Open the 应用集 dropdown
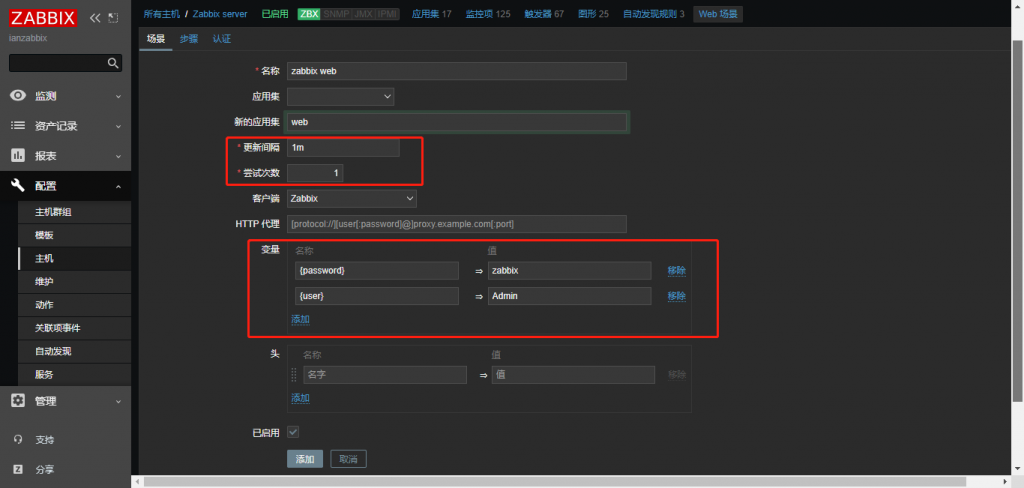The width and height of the screenshot is (1024, 488). (x=340, y=97)
